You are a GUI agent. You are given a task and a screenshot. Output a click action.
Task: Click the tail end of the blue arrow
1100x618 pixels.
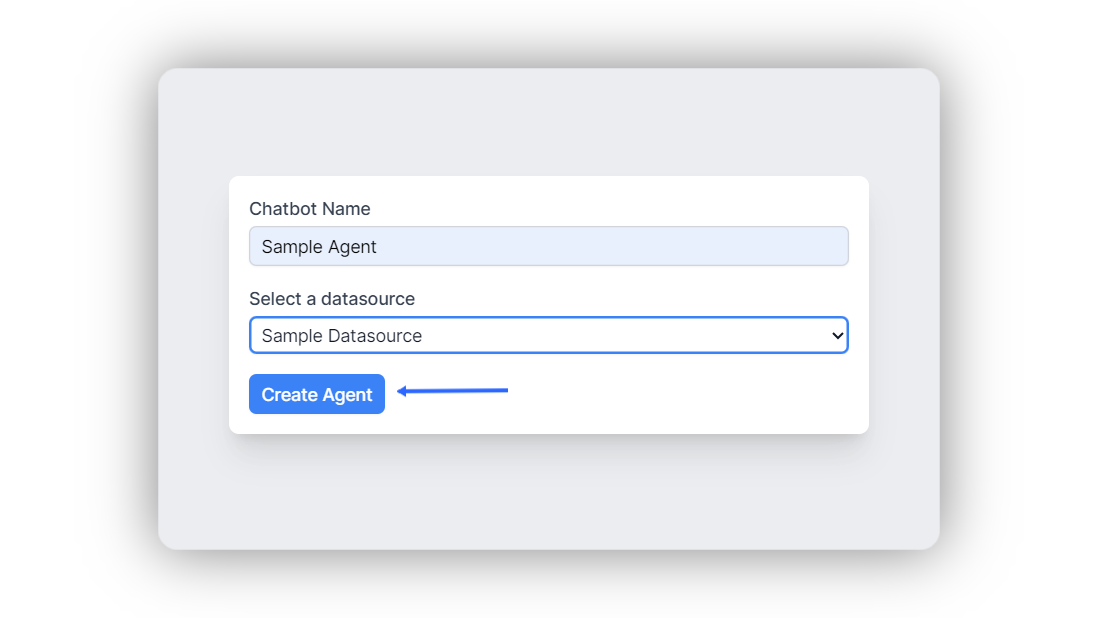point(505,390)
